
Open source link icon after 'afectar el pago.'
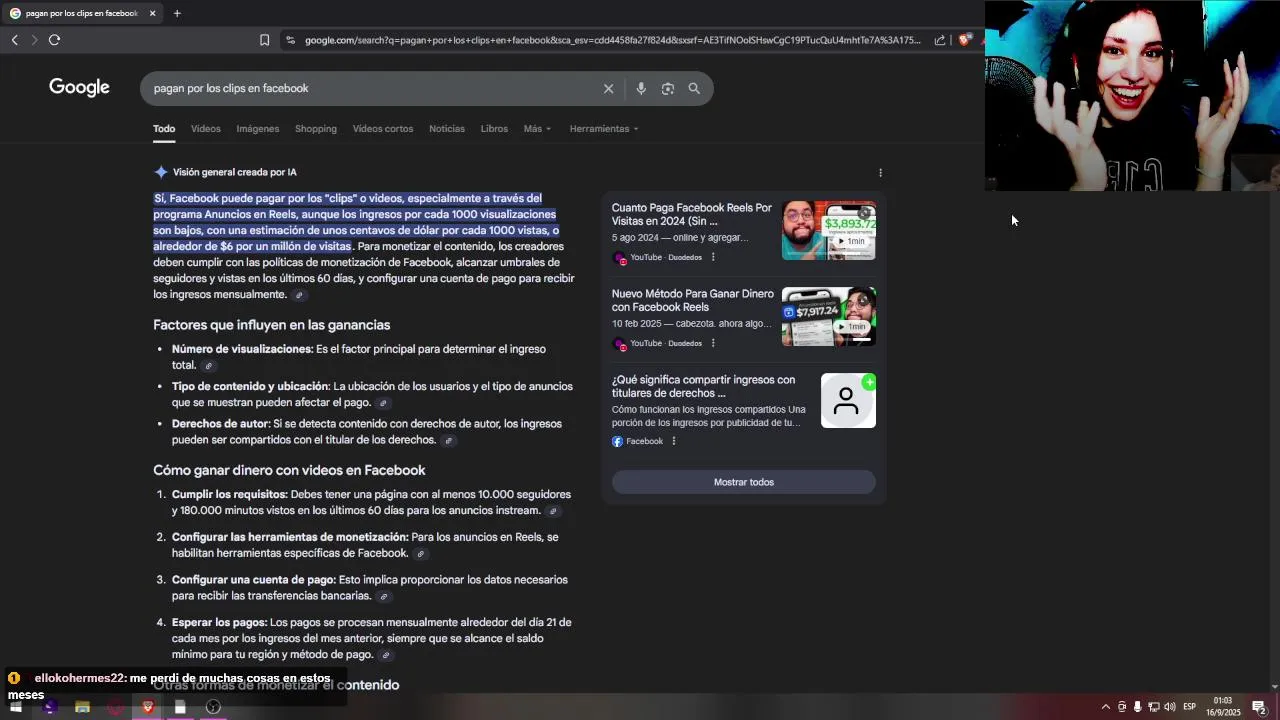(382, 403)
